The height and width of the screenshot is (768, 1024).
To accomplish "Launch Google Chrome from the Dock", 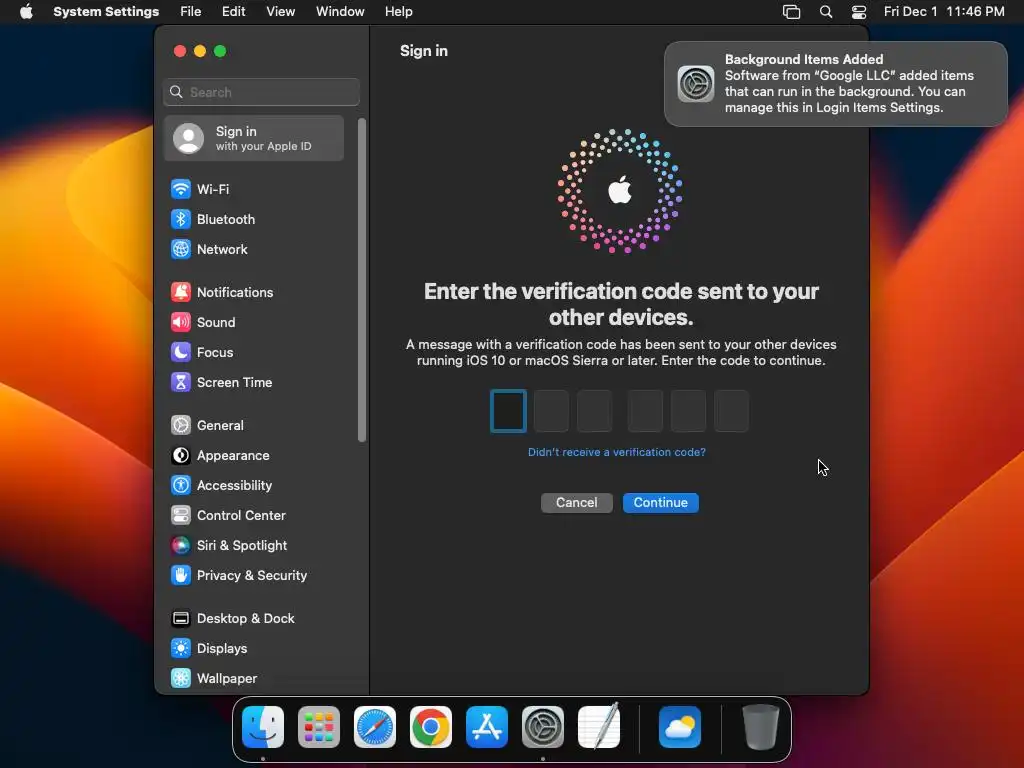I will point(431,727).
